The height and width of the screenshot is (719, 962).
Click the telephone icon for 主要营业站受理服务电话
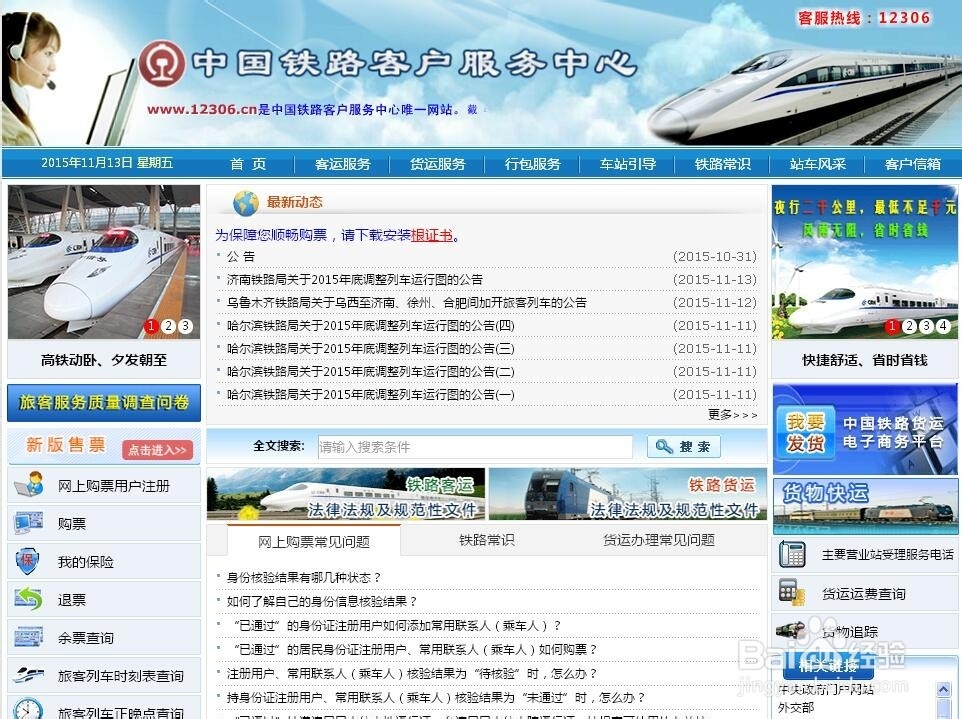[792, 554]
